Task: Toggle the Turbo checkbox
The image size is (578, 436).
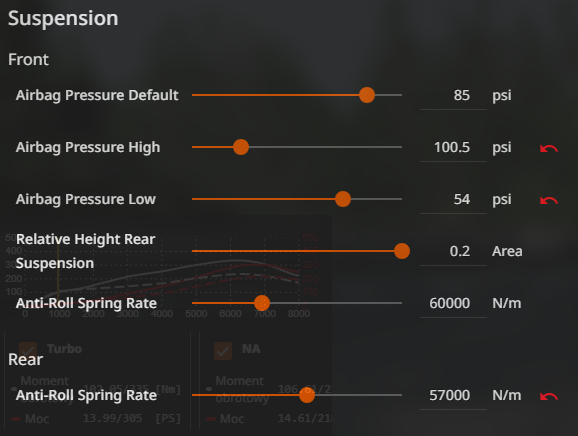Action: (28, 350)
